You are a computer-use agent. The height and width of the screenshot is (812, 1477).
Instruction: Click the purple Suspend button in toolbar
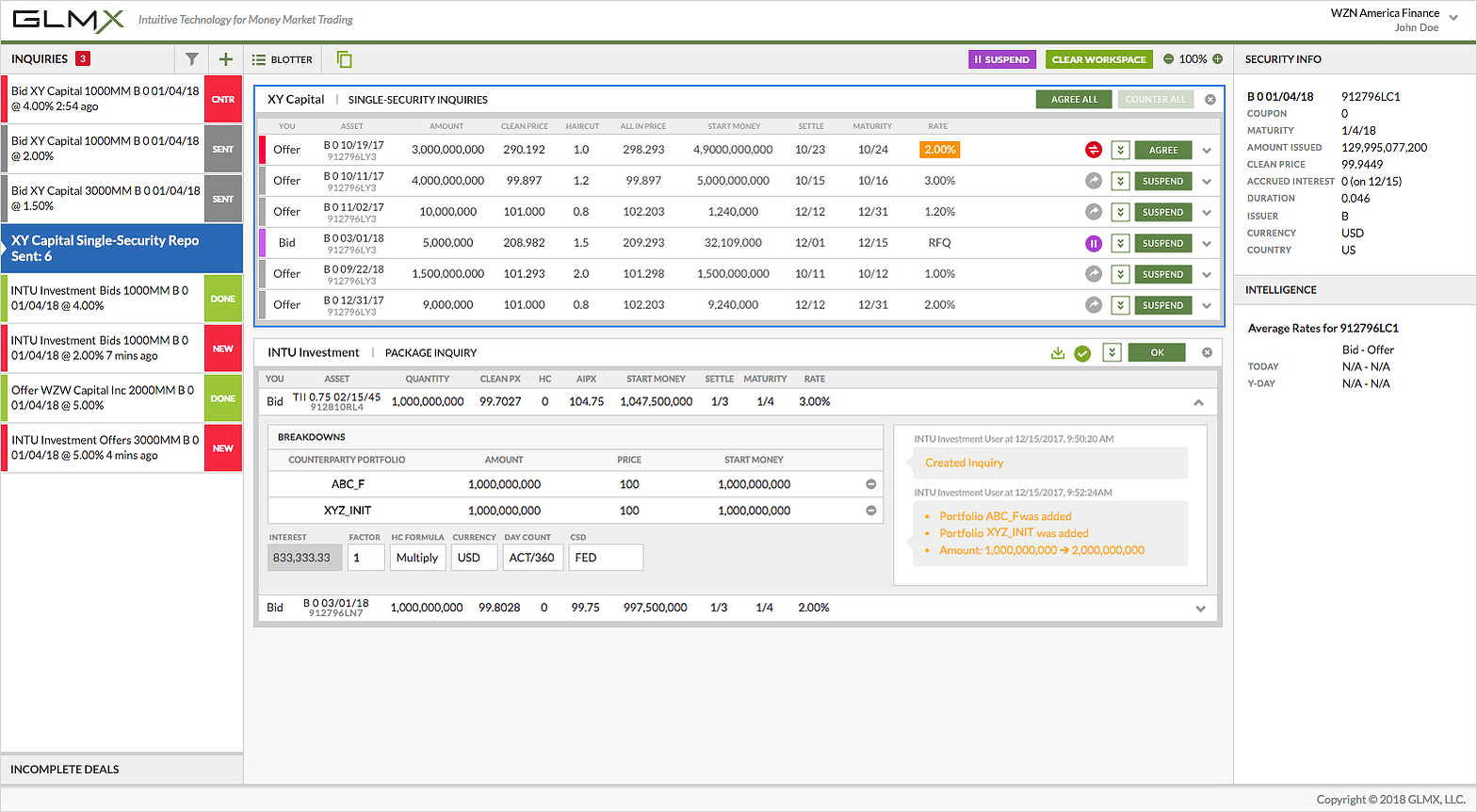click(1002, 59)
